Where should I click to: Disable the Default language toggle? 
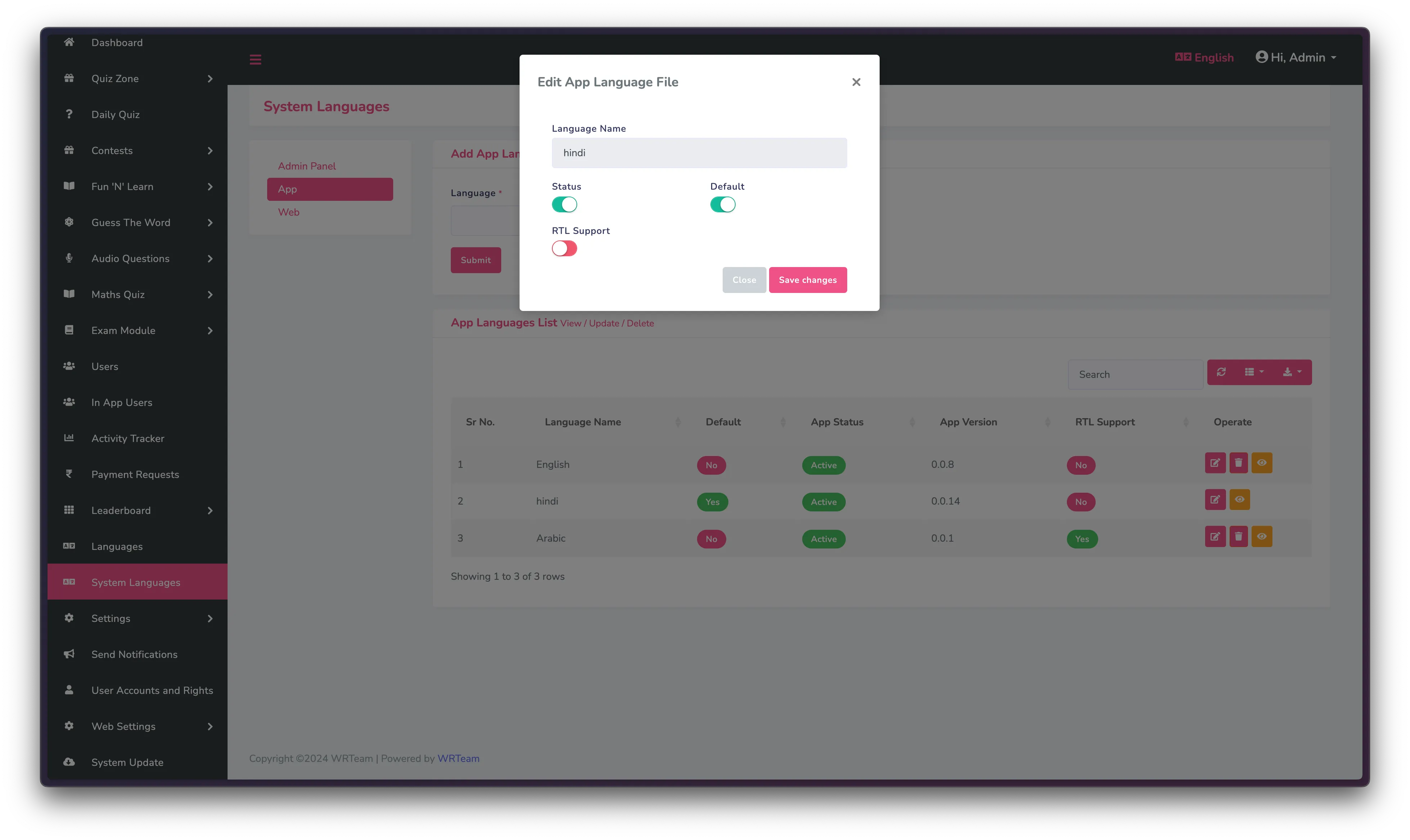pos(723,204)
